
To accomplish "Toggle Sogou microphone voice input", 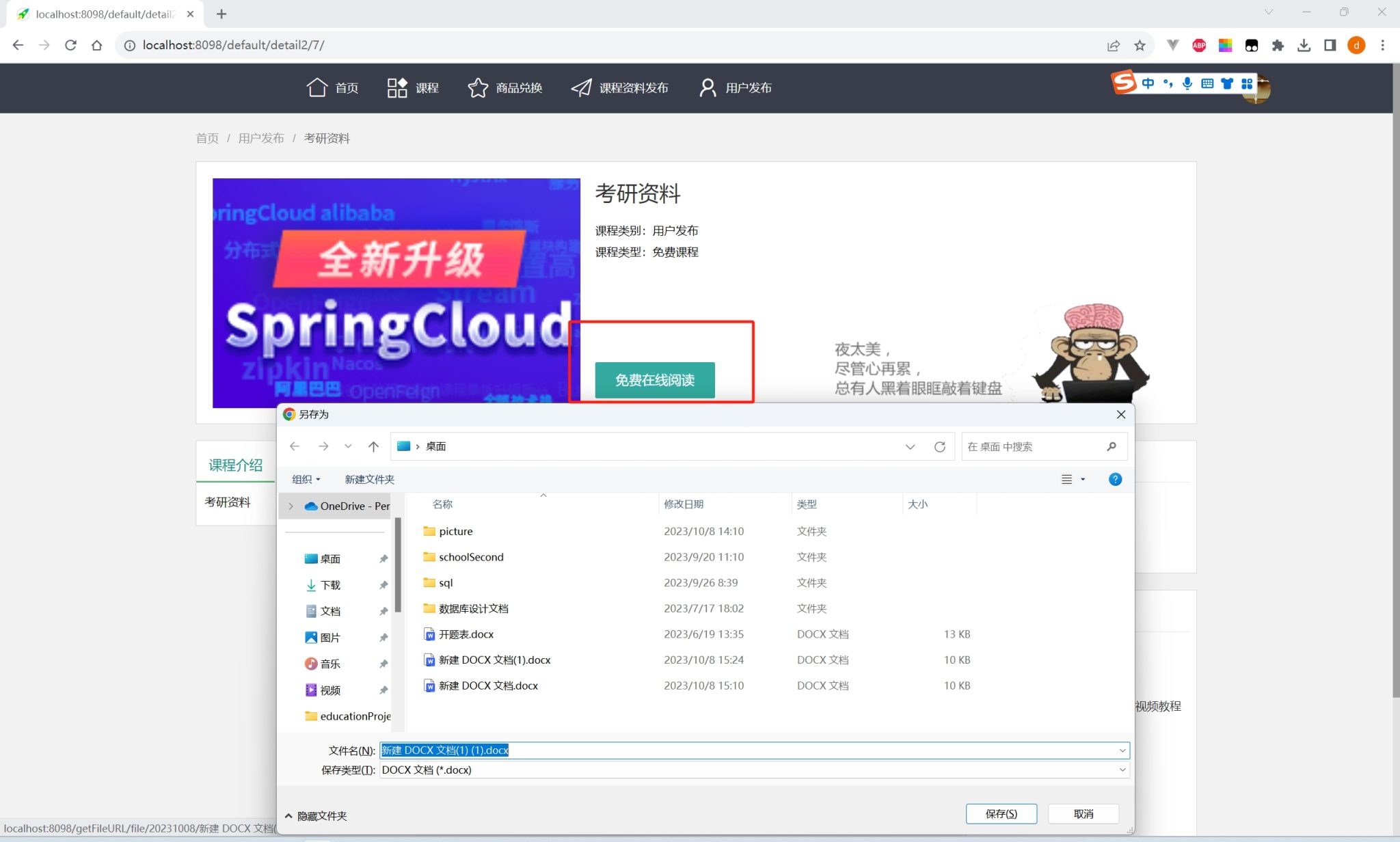I will [1187, 83].
